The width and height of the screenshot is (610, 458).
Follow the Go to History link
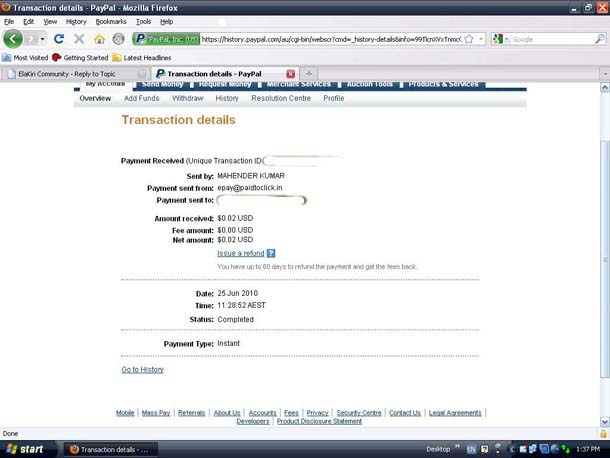coord(142,370)
